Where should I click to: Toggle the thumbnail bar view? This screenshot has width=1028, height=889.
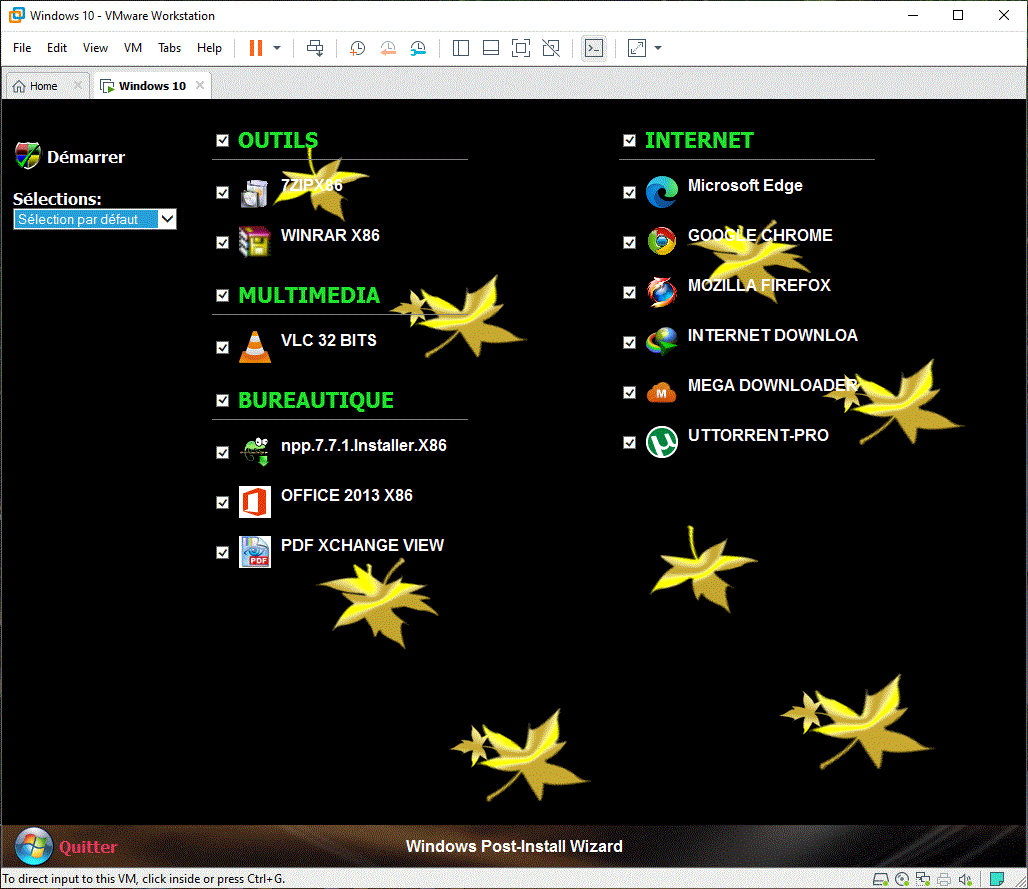pyautogui.click(x=491, y=48)
